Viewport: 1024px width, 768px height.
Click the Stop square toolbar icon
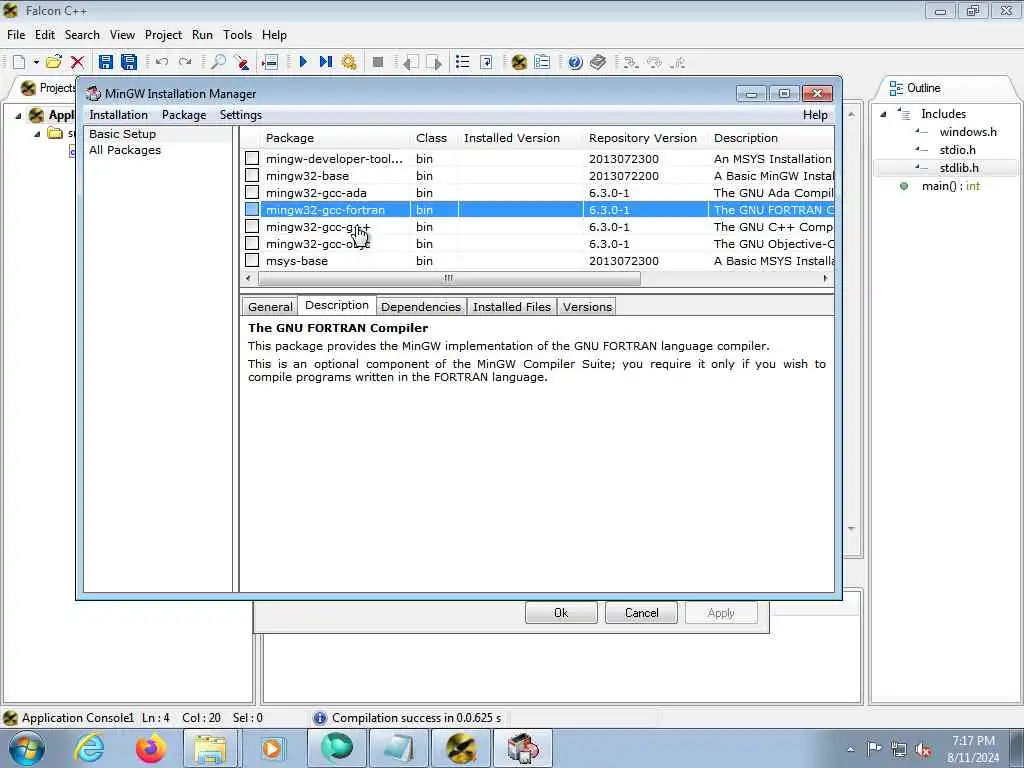click(x=377, y=62)
